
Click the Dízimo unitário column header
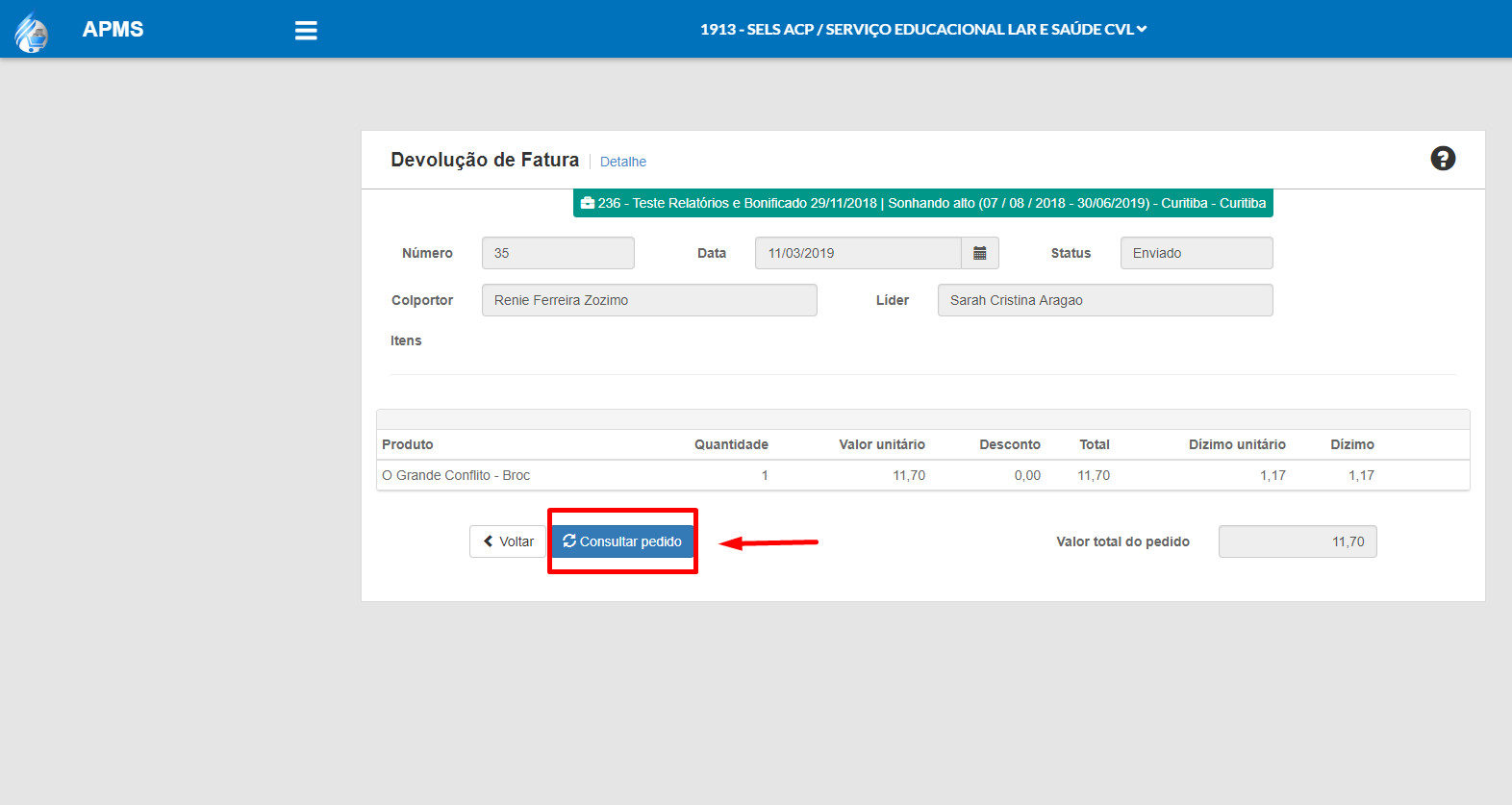coord(1237,444)
